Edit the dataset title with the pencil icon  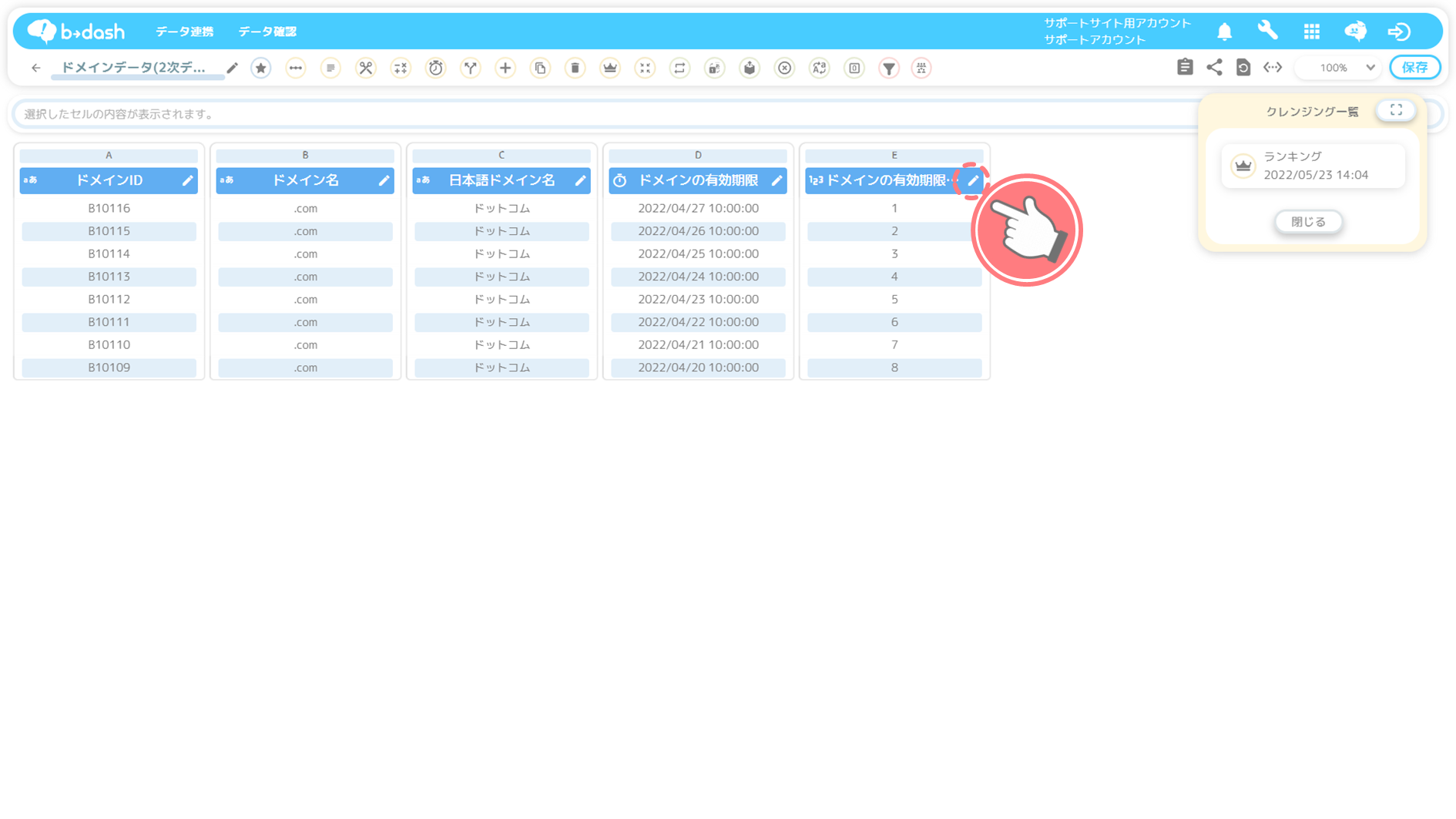[232, 68]
